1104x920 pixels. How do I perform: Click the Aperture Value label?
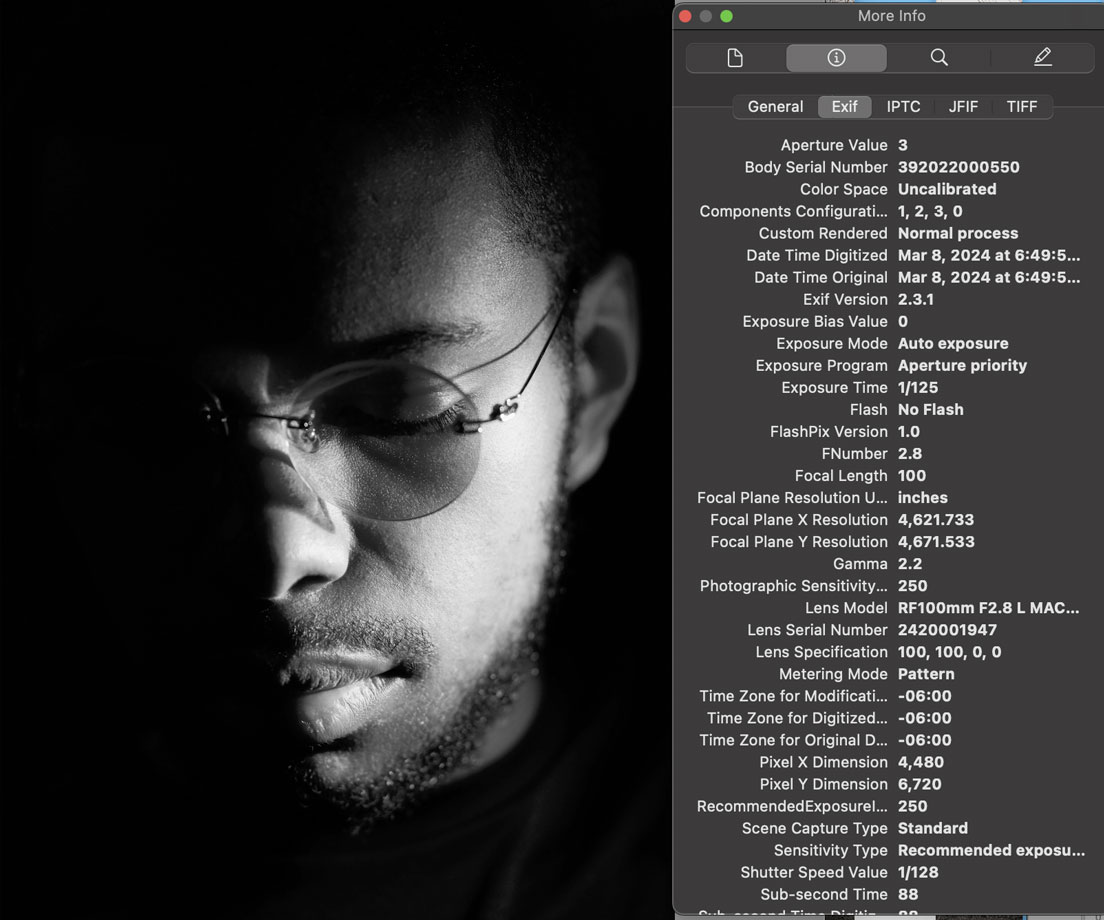(x=834, y=146)
